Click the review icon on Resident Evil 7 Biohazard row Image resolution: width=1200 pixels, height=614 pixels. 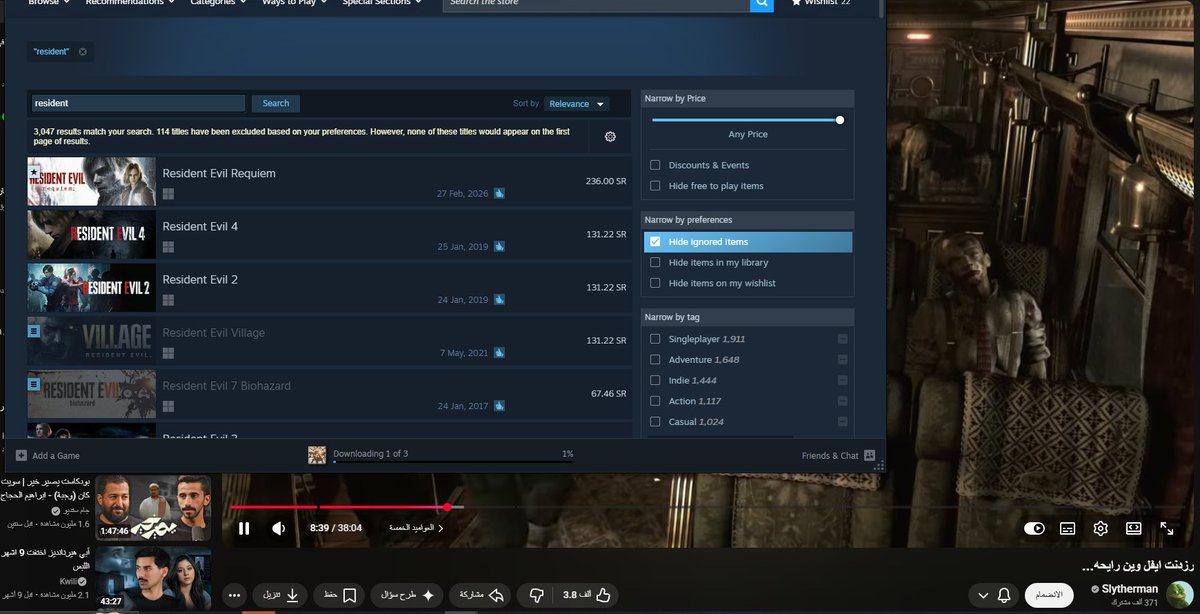(499, 406)
